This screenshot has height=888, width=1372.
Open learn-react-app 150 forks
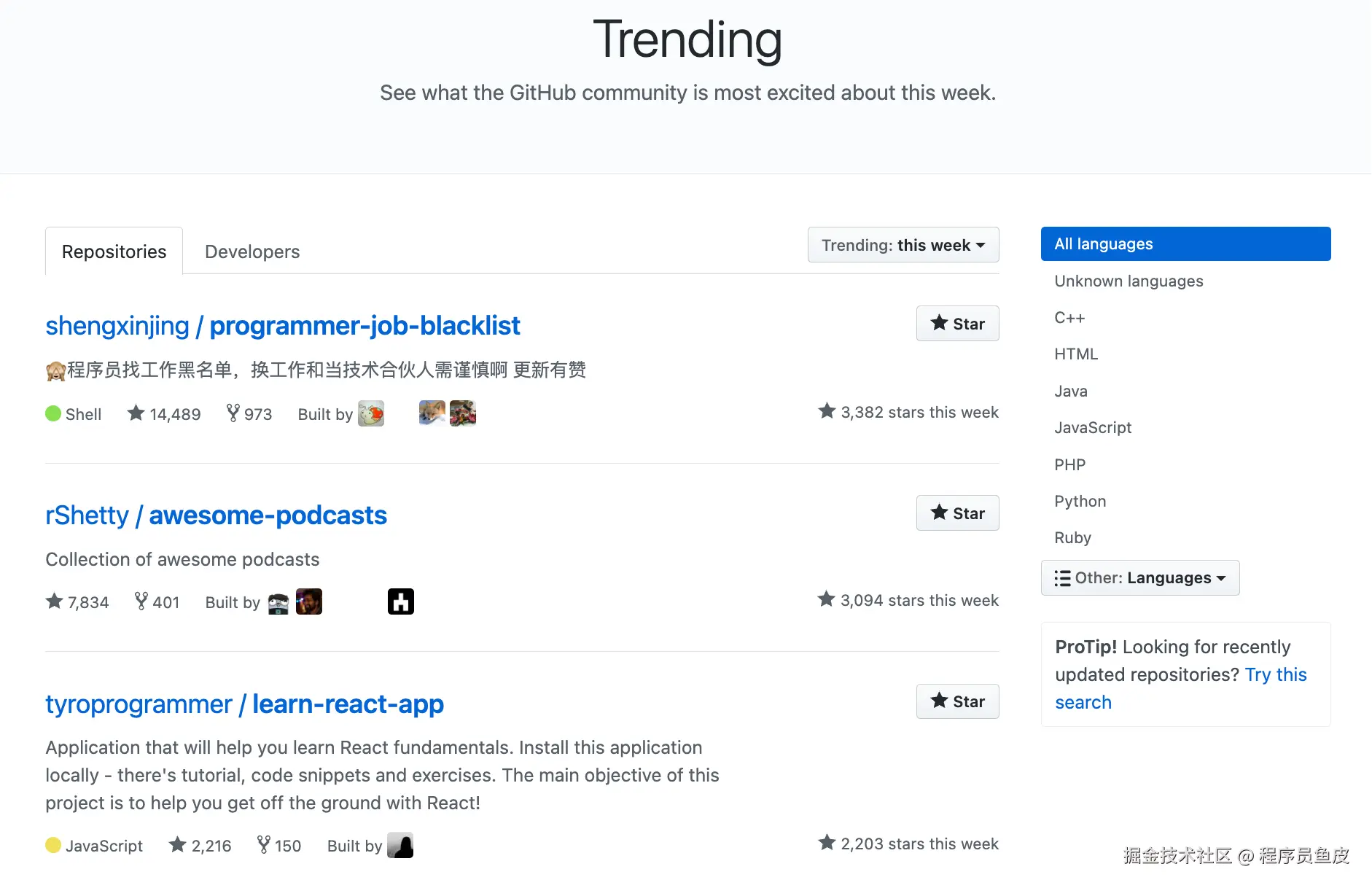[x=279, y=846]
